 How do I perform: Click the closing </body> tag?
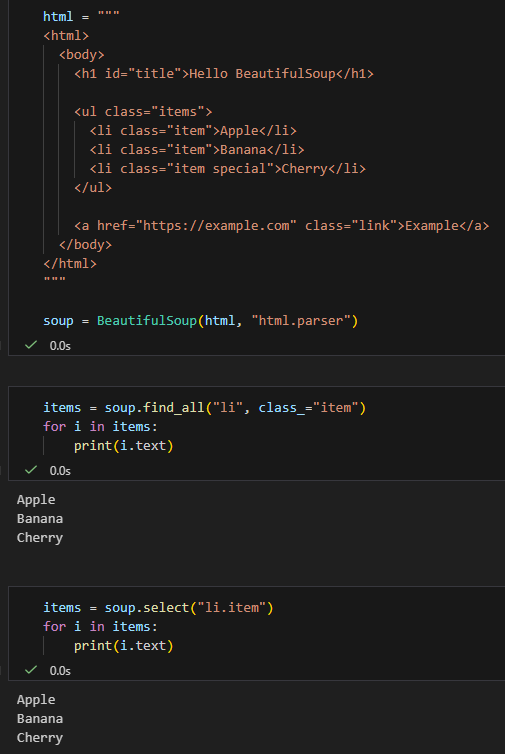coord(85,245)
